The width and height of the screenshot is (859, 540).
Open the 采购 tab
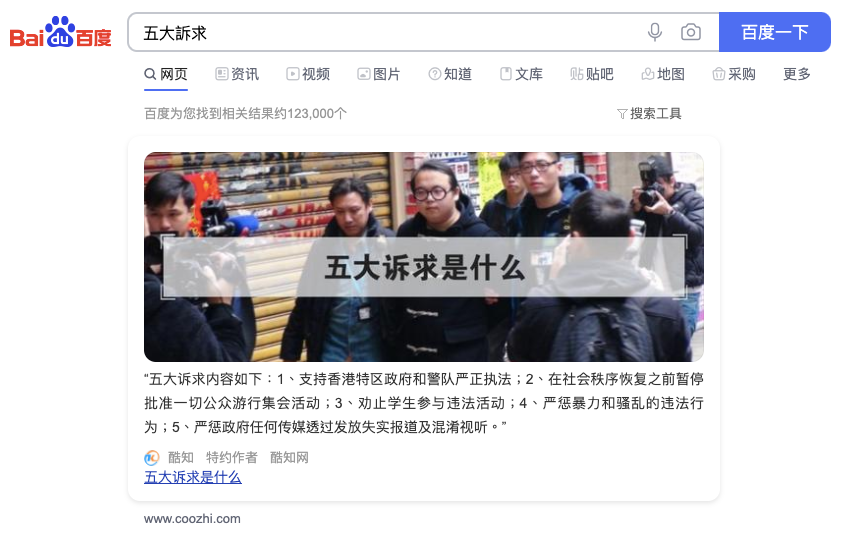734,74
